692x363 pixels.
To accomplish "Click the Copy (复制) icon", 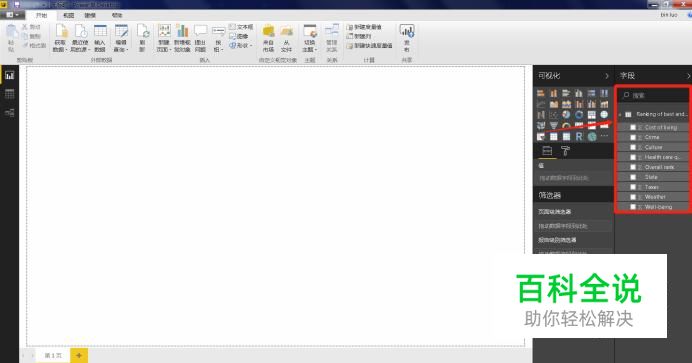I will [25, 36].
